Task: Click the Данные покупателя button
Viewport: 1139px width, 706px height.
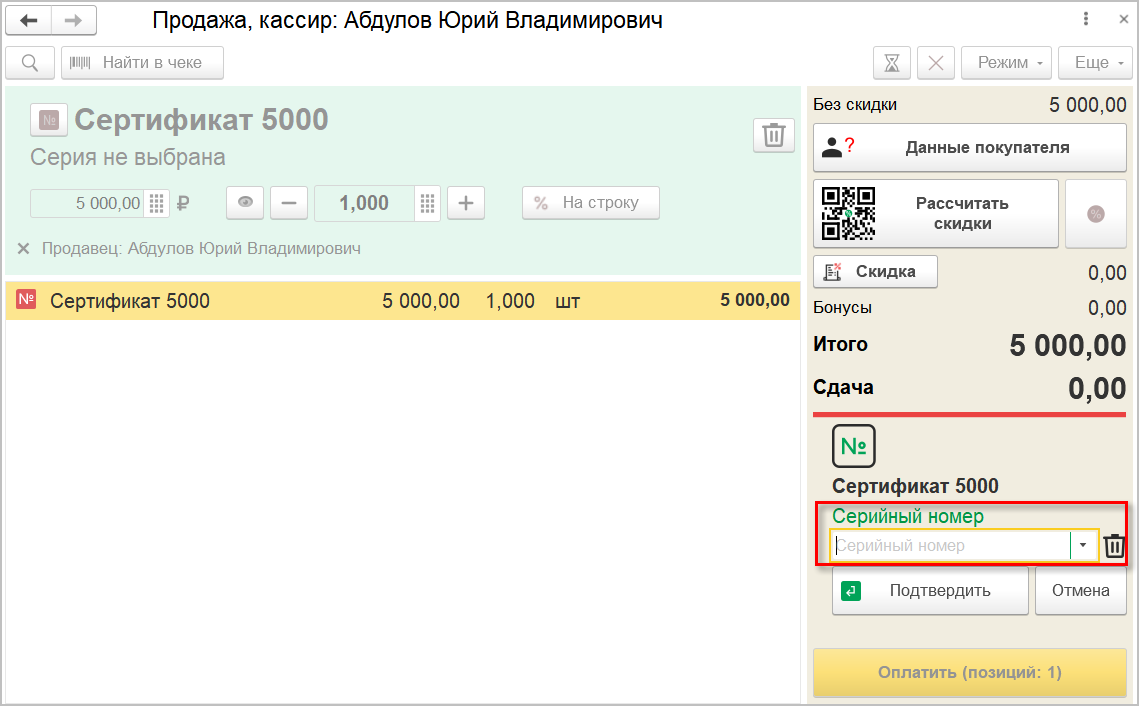Action: tap(969, 148)
